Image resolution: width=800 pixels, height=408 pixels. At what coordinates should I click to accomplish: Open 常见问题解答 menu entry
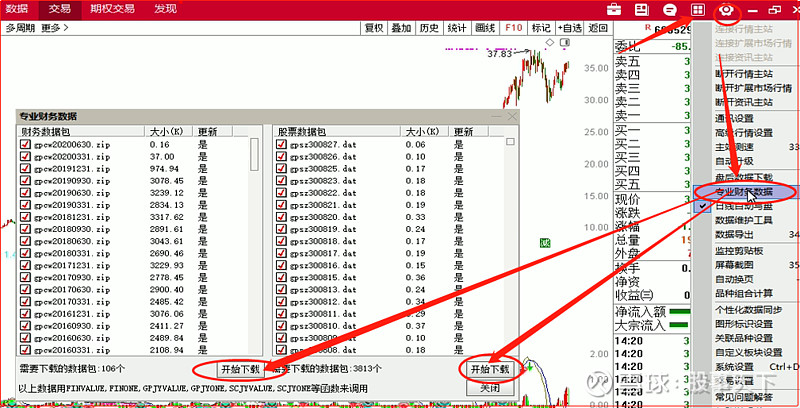point(744,397)
